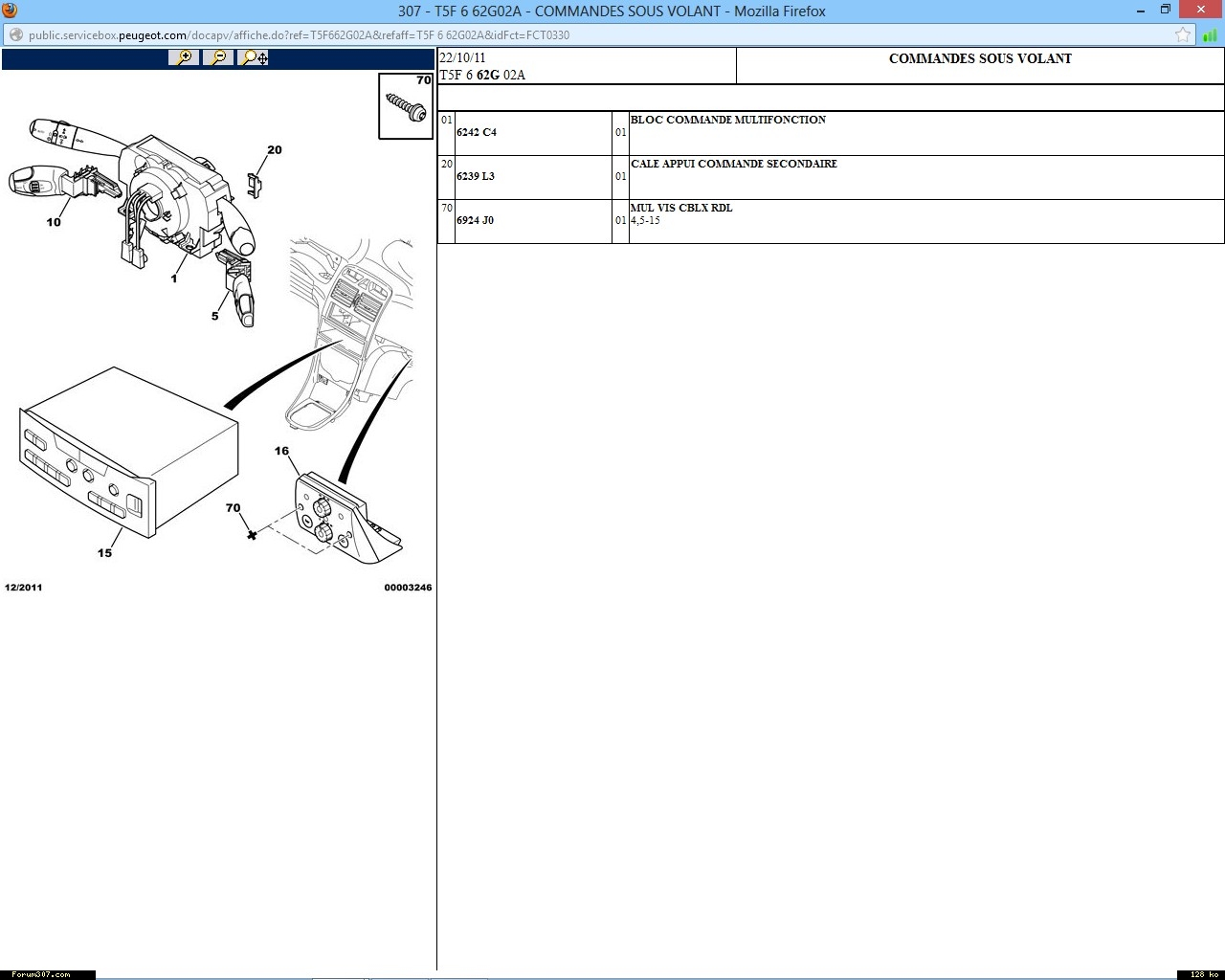The height and width of the screenshot is (980, 1225).
Task: Restore down the Firefox window
Action: pyautogui.click(x=1165, y=11)
